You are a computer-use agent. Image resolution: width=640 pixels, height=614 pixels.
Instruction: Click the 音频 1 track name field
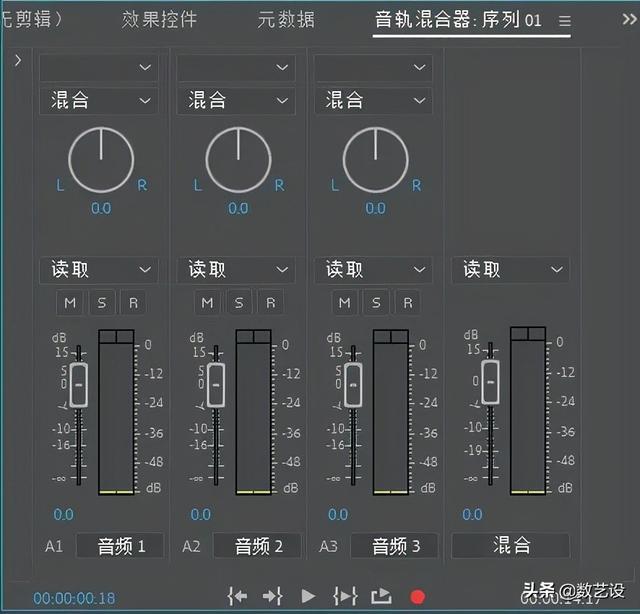tap(120, 546)
